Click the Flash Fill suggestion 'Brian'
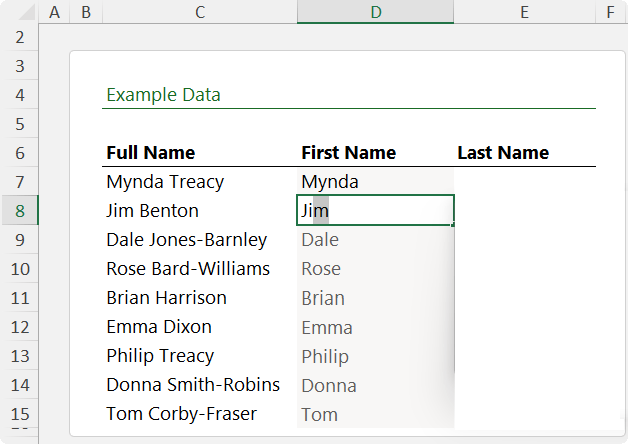Image resolution: width=628 pixels, height=444 pixels. coord(375,298)
